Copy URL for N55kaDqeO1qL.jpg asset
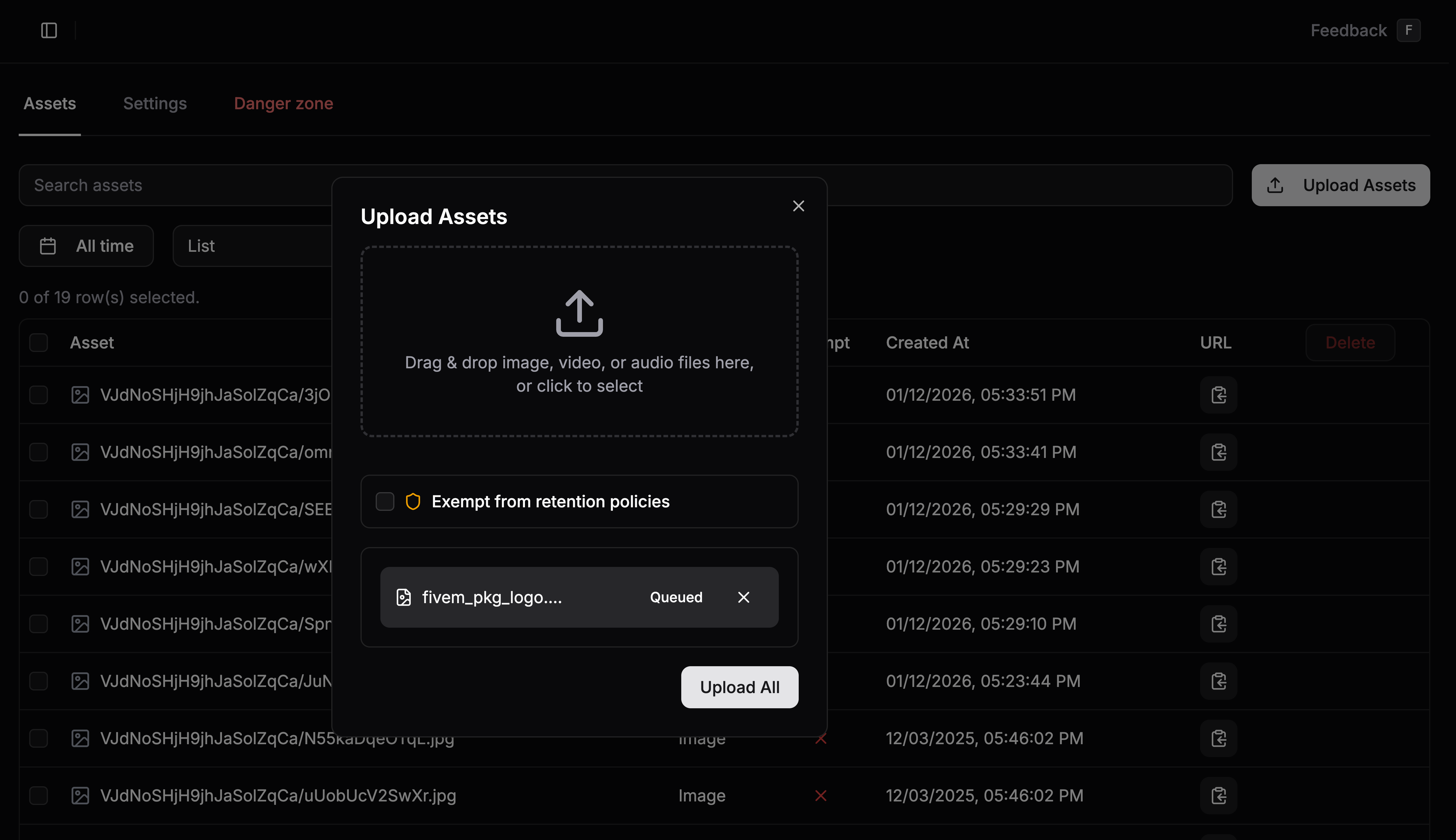Image resolution: width=1456 pixels, height=840 pixels. (1218, 738)
